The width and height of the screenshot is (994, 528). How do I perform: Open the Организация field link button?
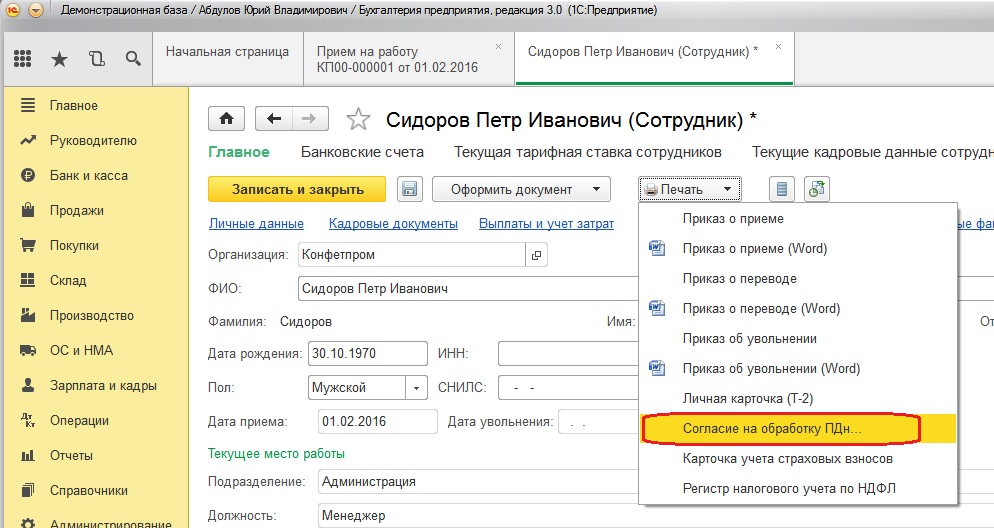(536, 255)
